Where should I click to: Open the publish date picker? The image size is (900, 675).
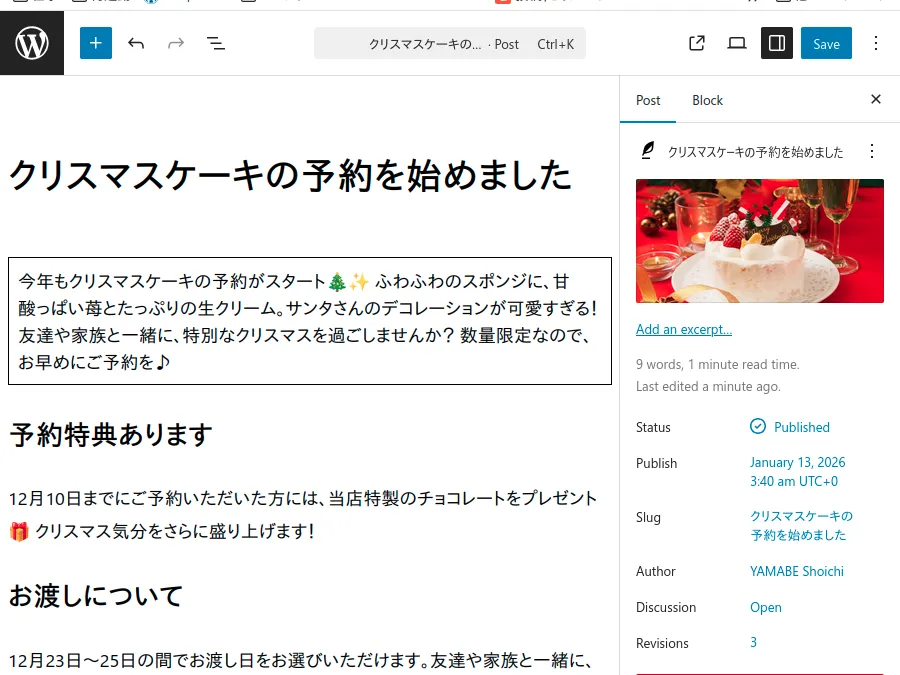pos(797,471)
